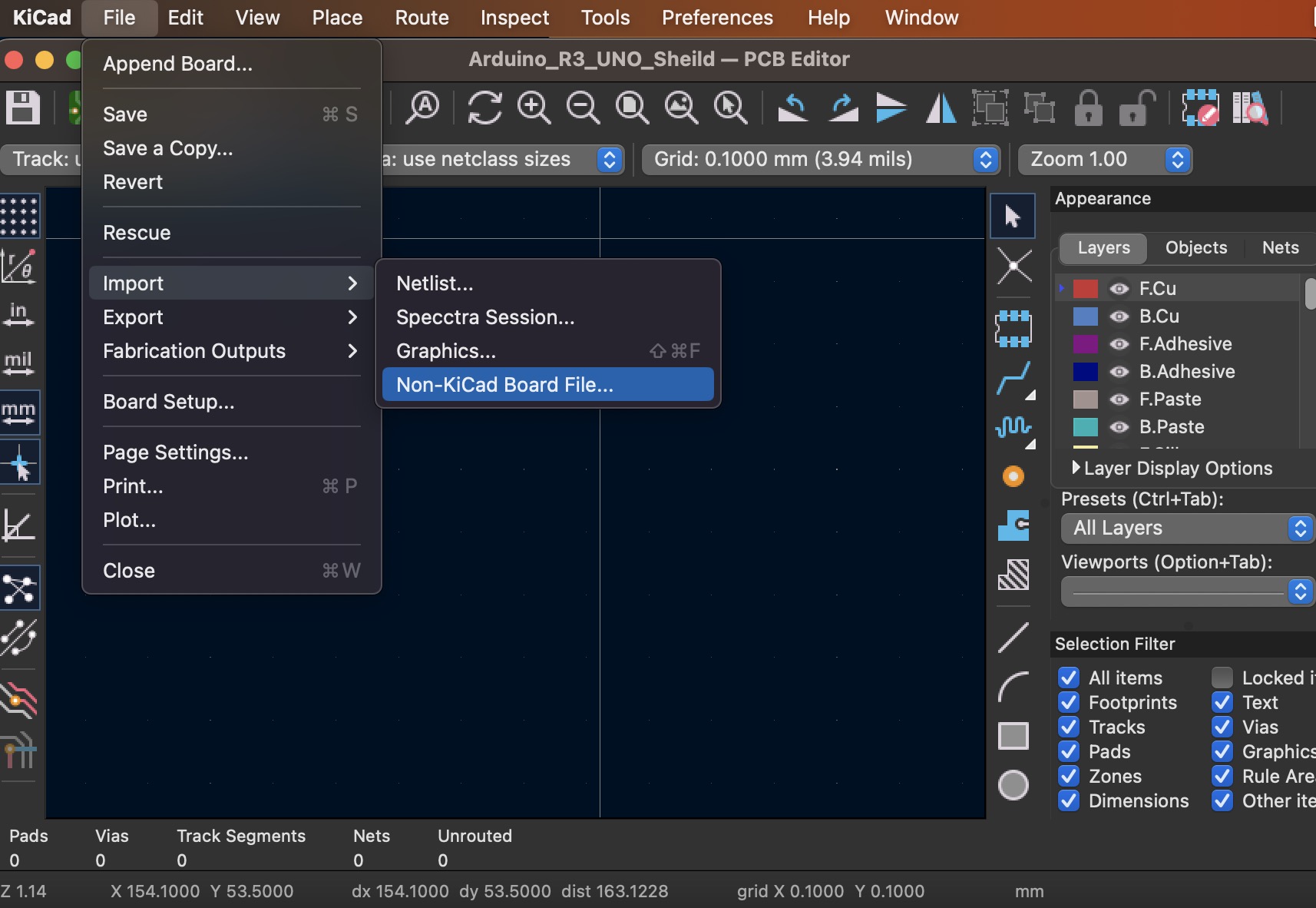Expand the Export submenu
The image size is (1316, 908).
231,317
